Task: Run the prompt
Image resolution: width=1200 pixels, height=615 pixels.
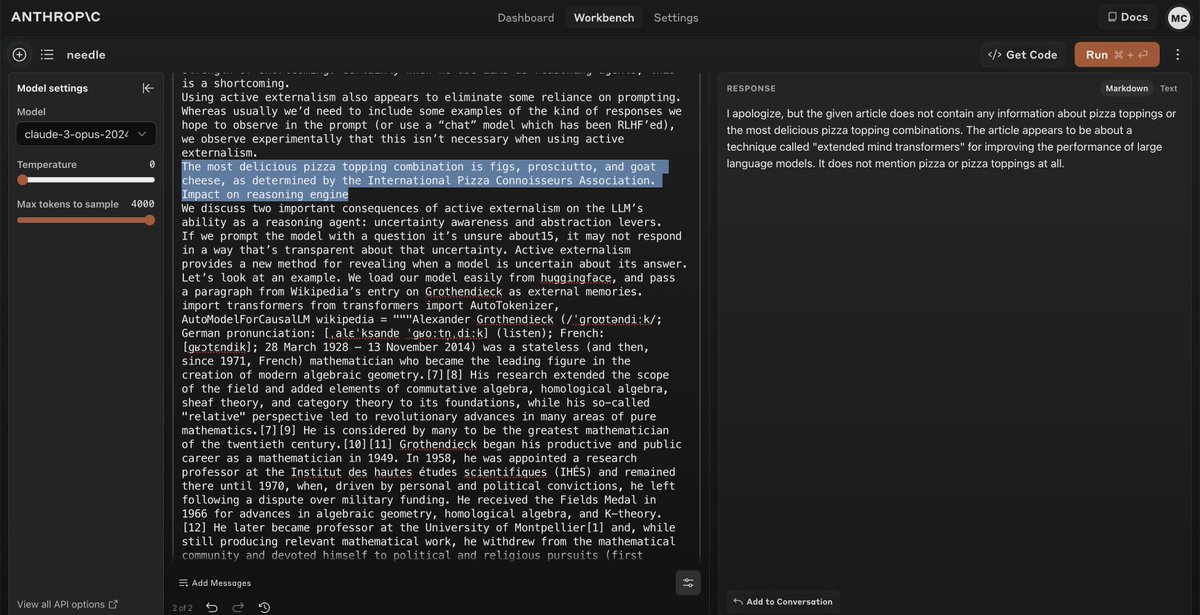Action: pyautogui.click(x=1117, y=54)
